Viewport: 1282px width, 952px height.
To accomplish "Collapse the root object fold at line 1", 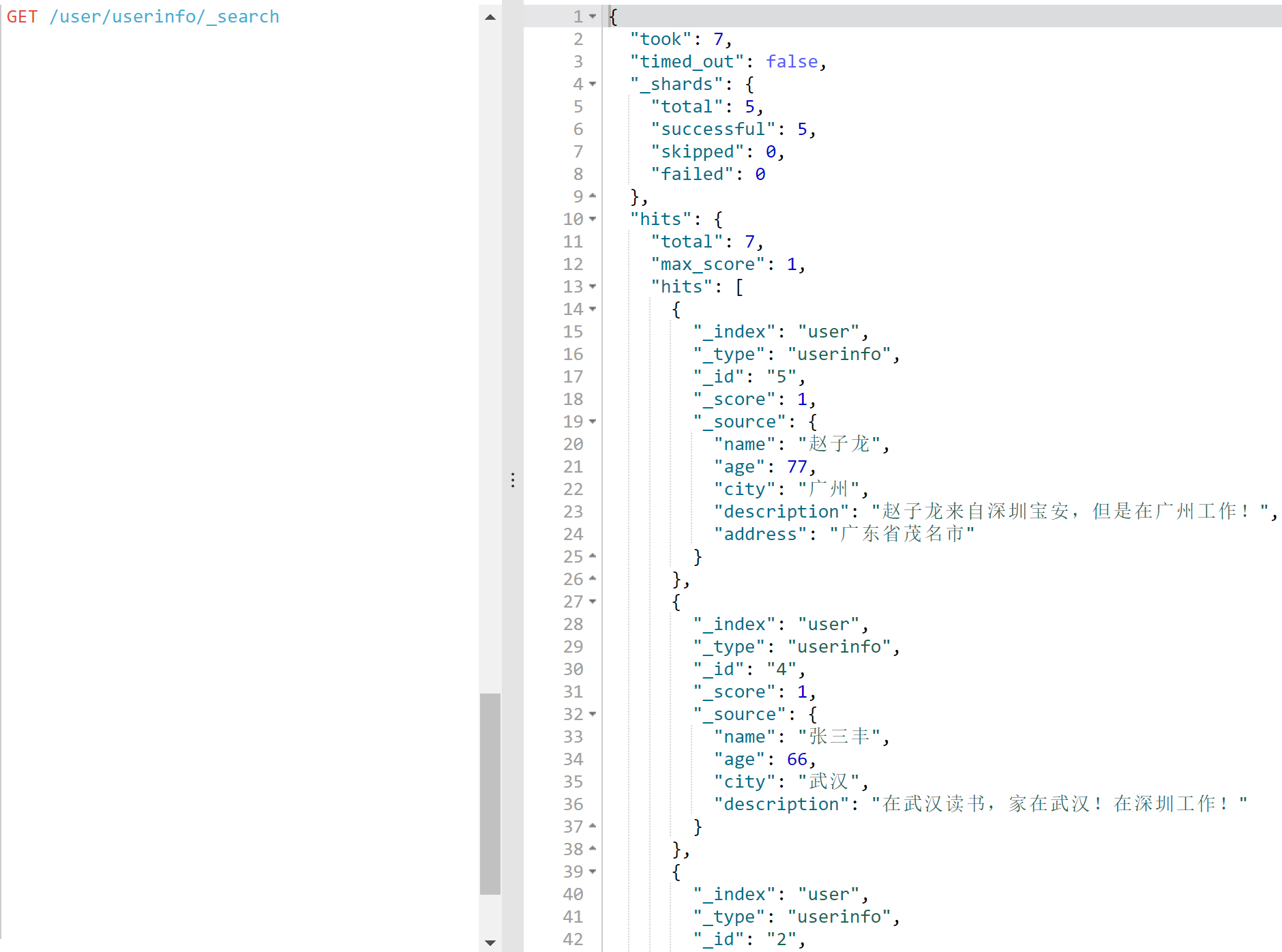I will pyautogui.click(x=593, y=16).
